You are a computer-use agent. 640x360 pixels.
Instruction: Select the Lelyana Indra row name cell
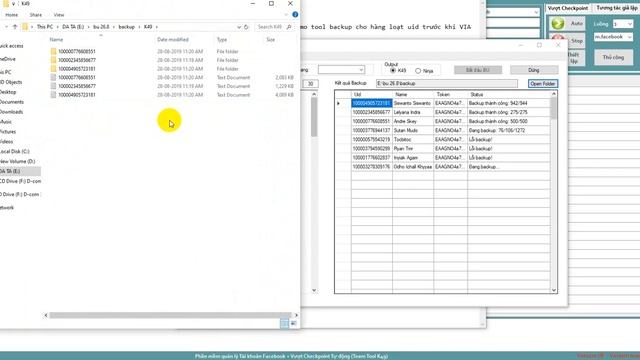pos(413,112)
